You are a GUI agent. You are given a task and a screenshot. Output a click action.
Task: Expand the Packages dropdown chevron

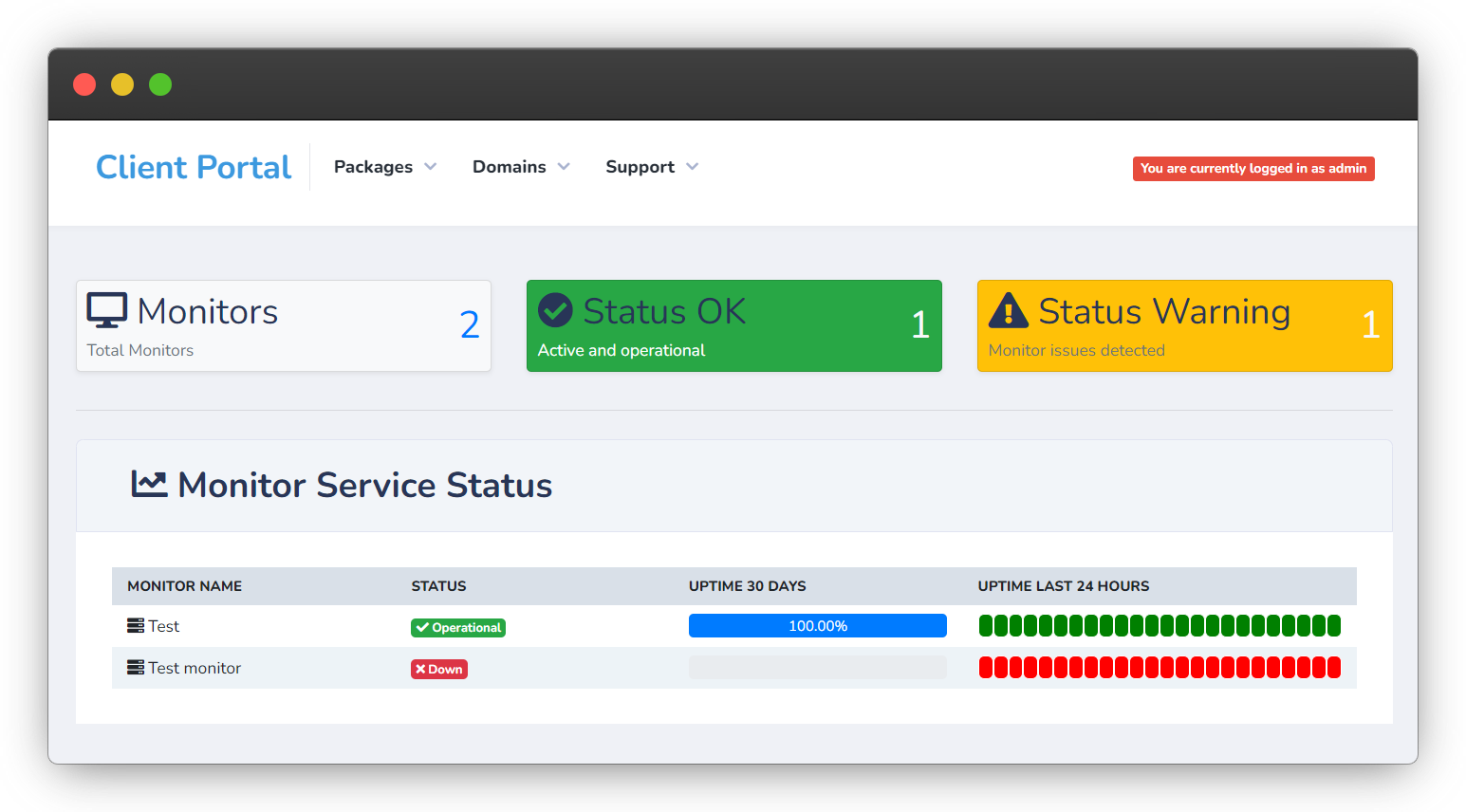coord(431,167)
